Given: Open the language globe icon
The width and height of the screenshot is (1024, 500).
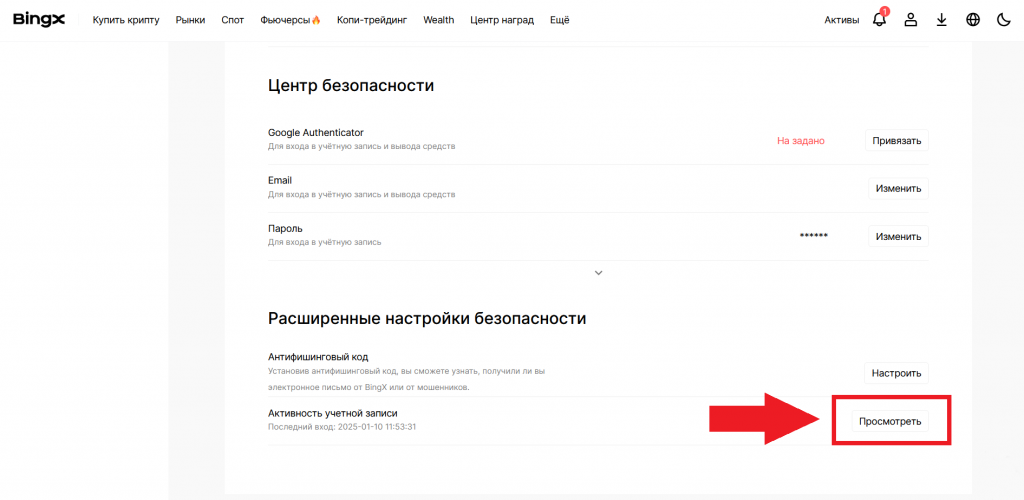Looking at the screenshot, I should pyautogui.click(x=973, y=20).
